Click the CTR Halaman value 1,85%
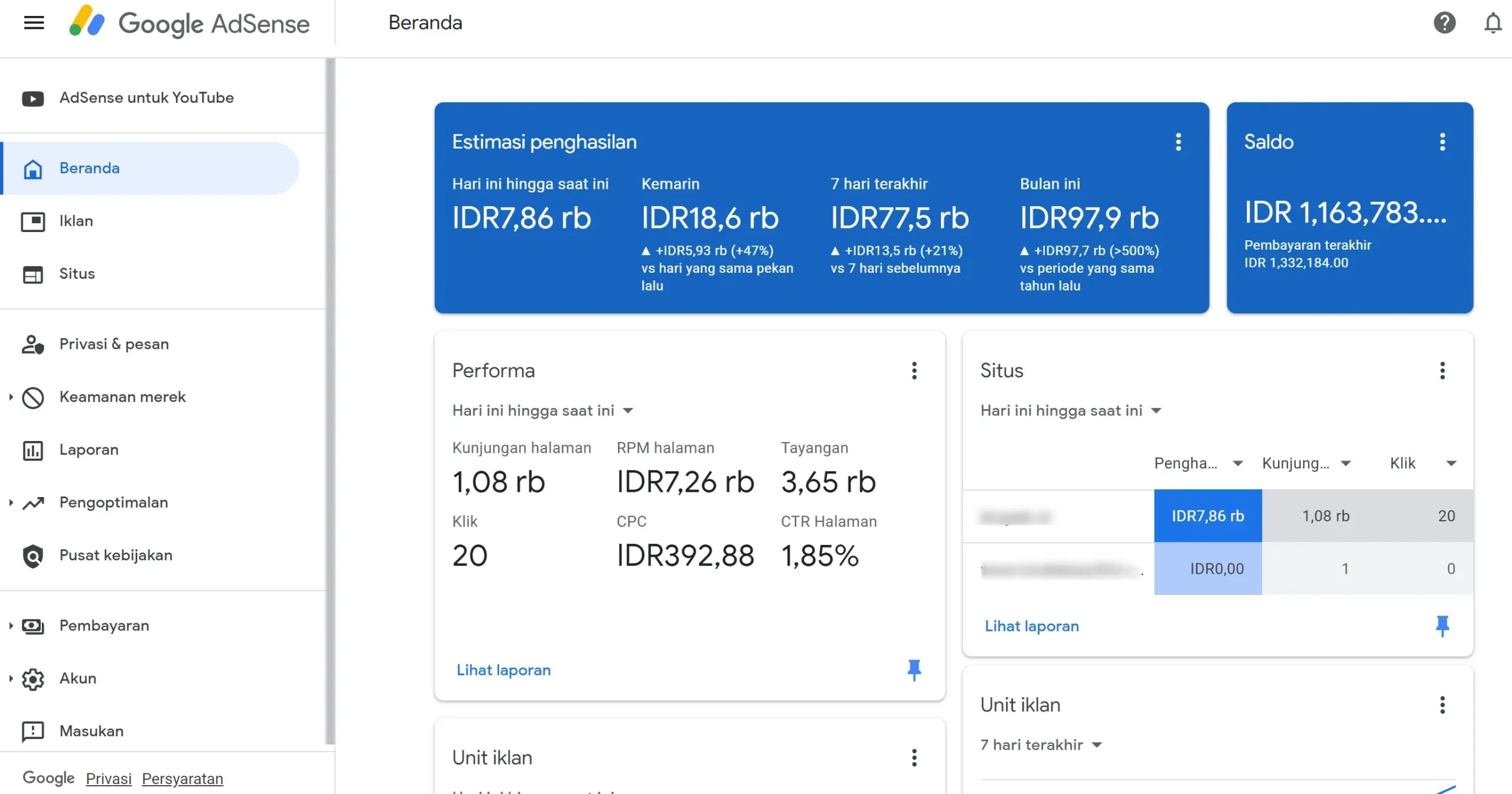 (x=820, y=556)
